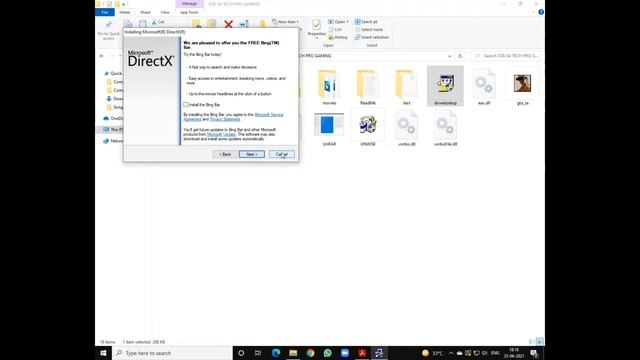Show hidden system tray icons
Image resolution: width=640 pixels, height=360 pixels.
point(451,353)
